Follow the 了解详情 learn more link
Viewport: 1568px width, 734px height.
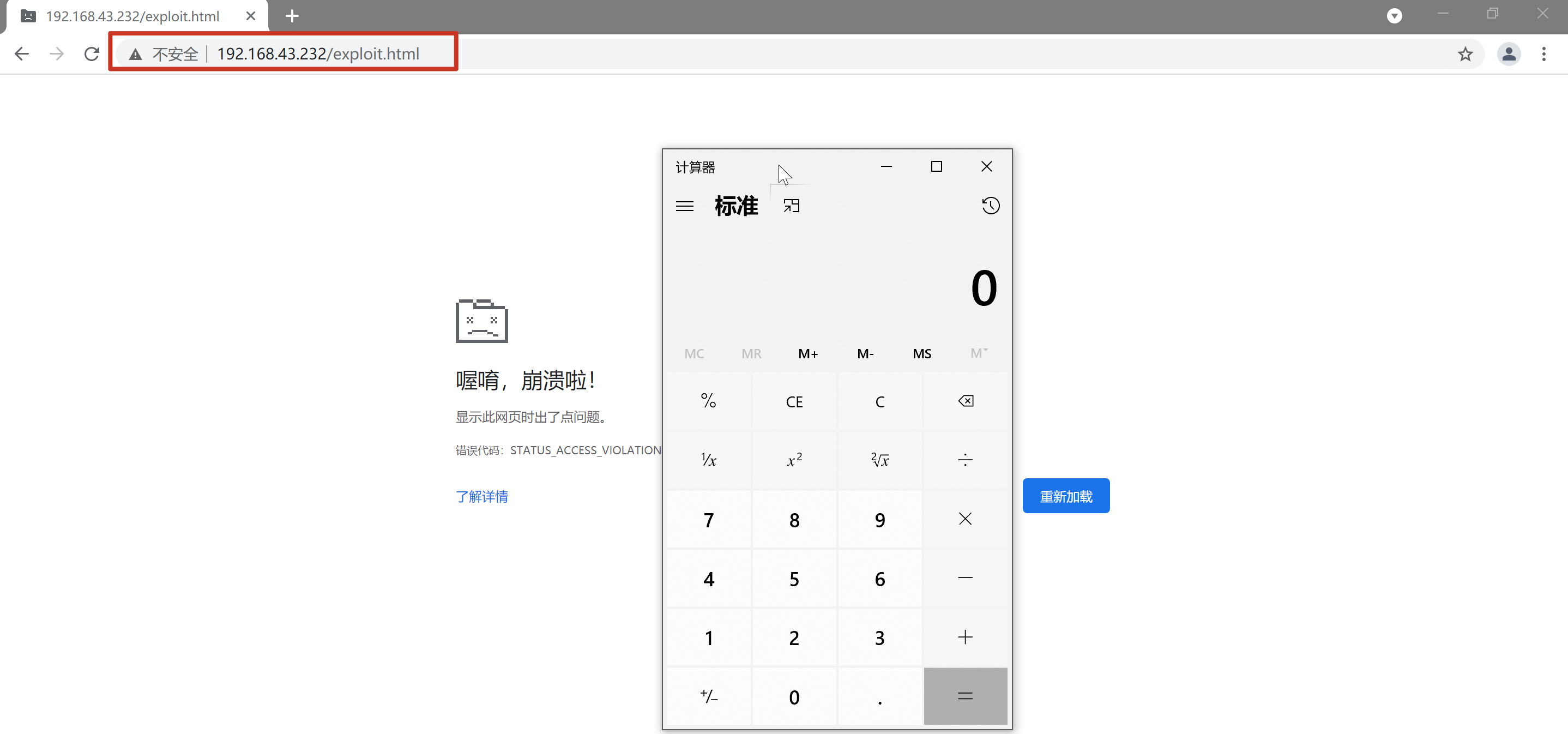(481, 497)
